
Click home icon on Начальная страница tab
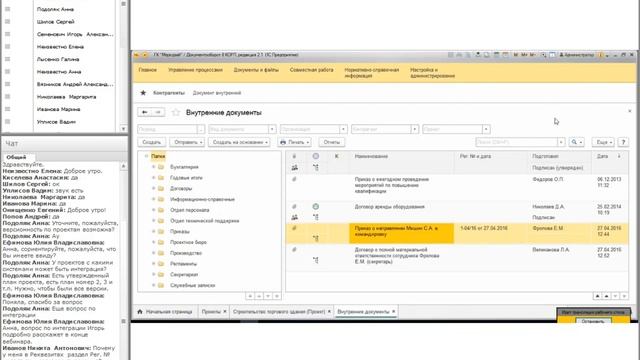pos(140,311)
